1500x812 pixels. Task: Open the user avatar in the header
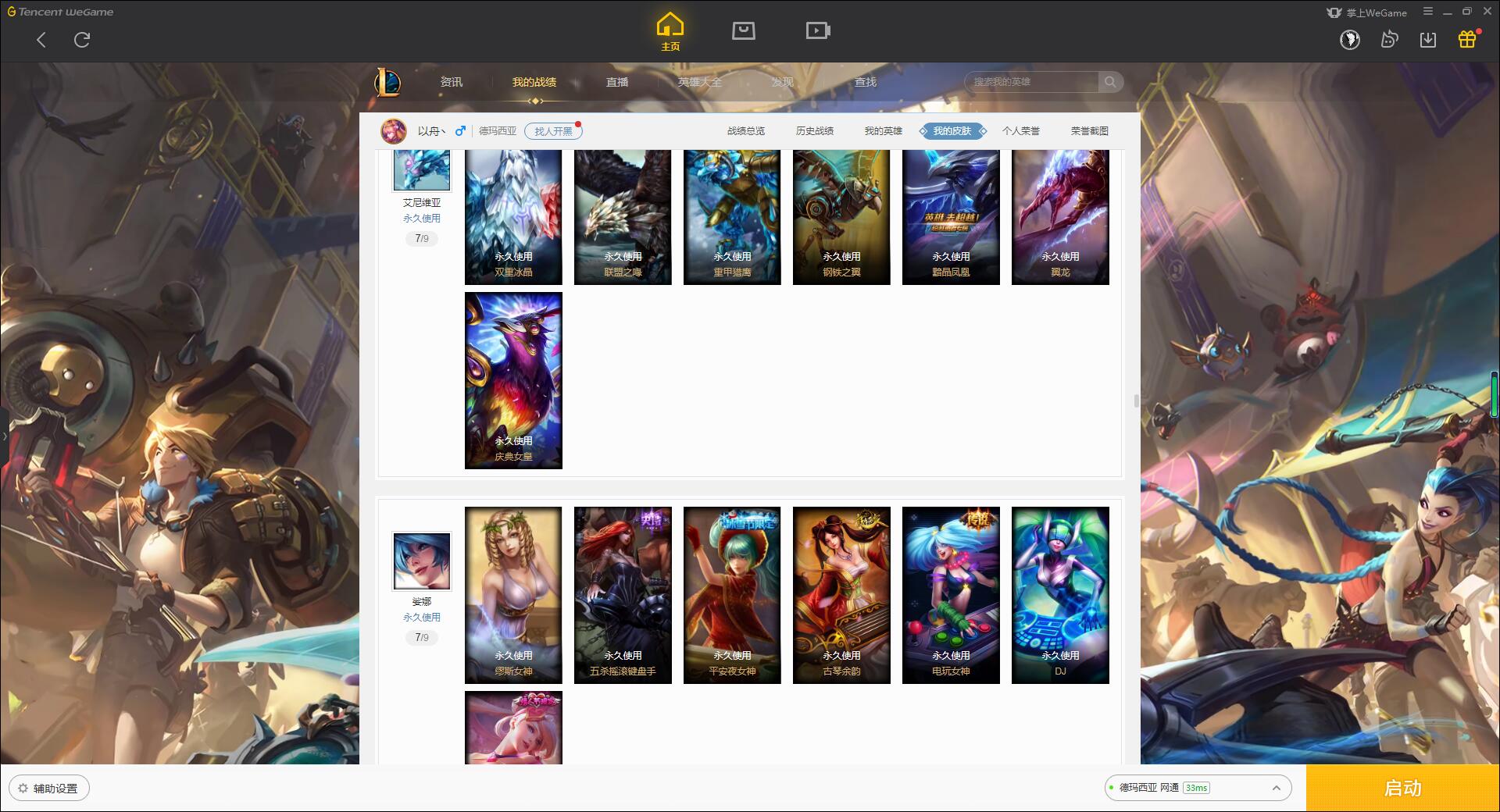tap(1350, 39)
